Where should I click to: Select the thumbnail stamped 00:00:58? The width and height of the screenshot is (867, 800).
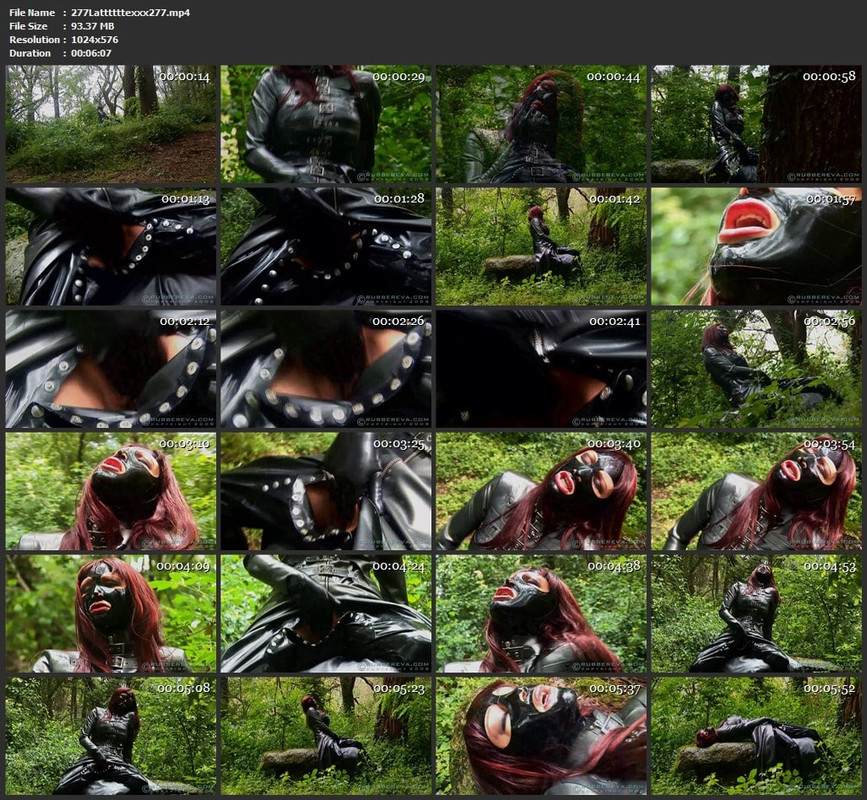756,124
